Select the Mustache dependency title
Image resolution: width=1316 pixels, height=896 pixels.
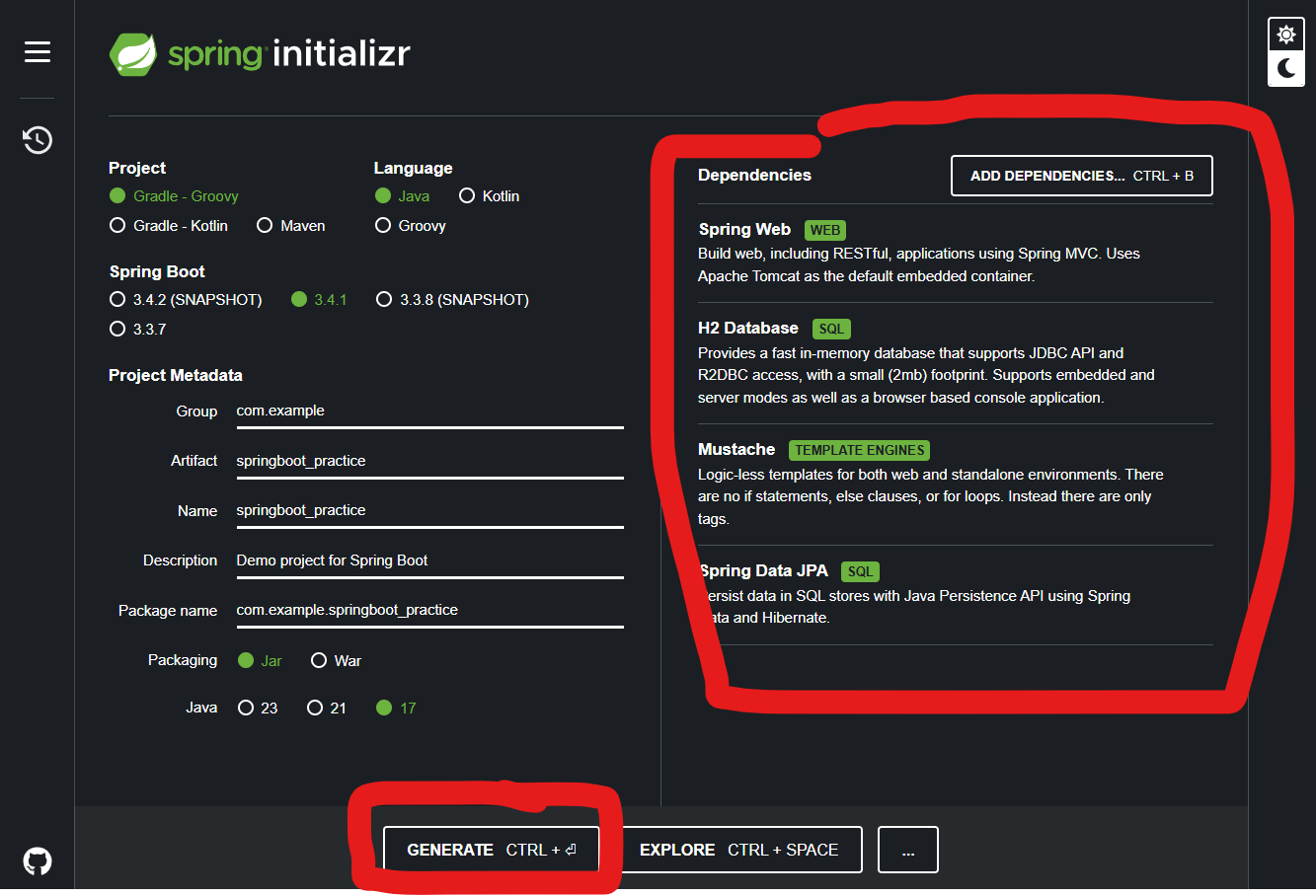point(736,449)
